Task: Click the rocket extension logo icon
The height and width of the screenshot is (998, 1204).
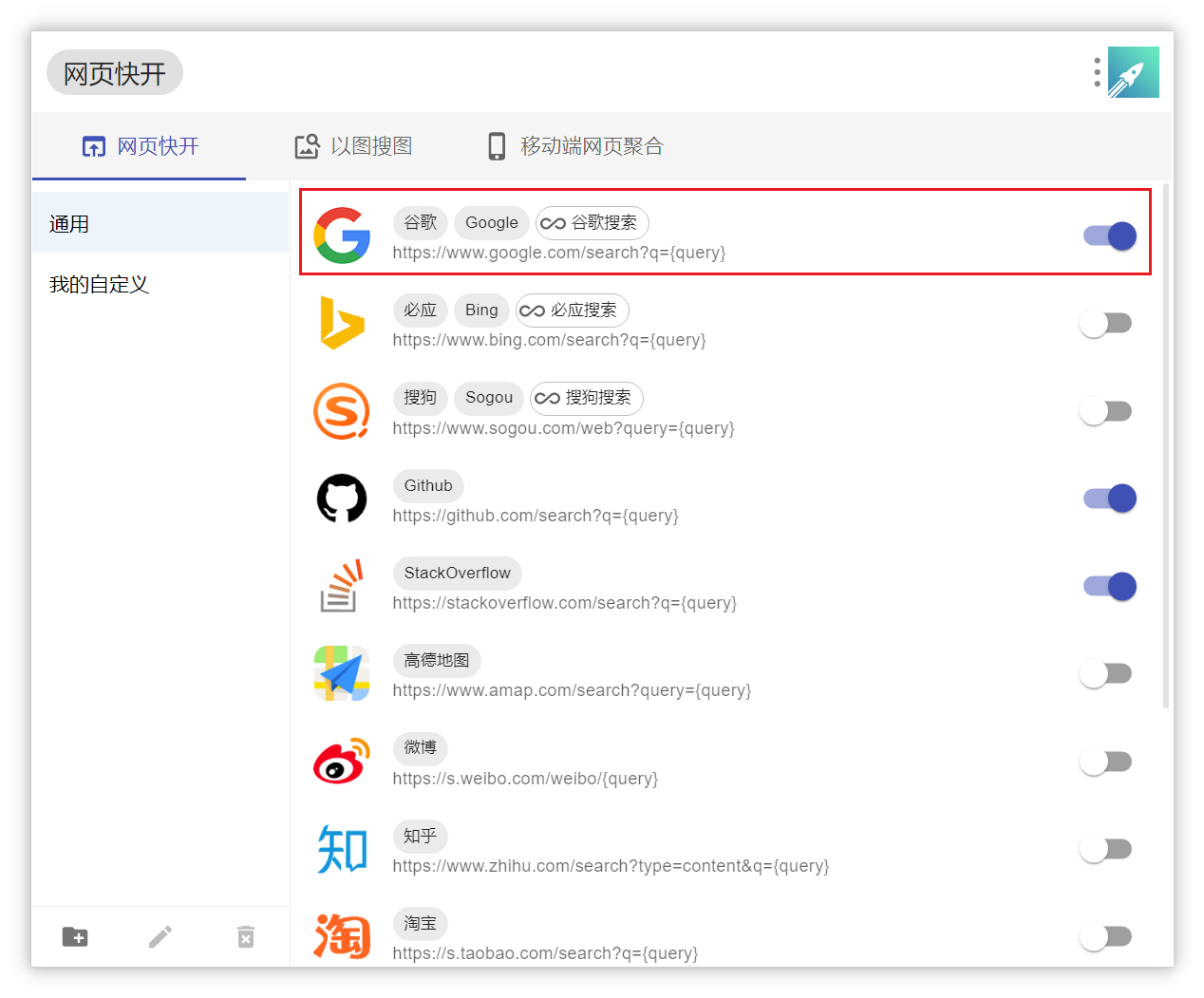Action: (1133, 72)
